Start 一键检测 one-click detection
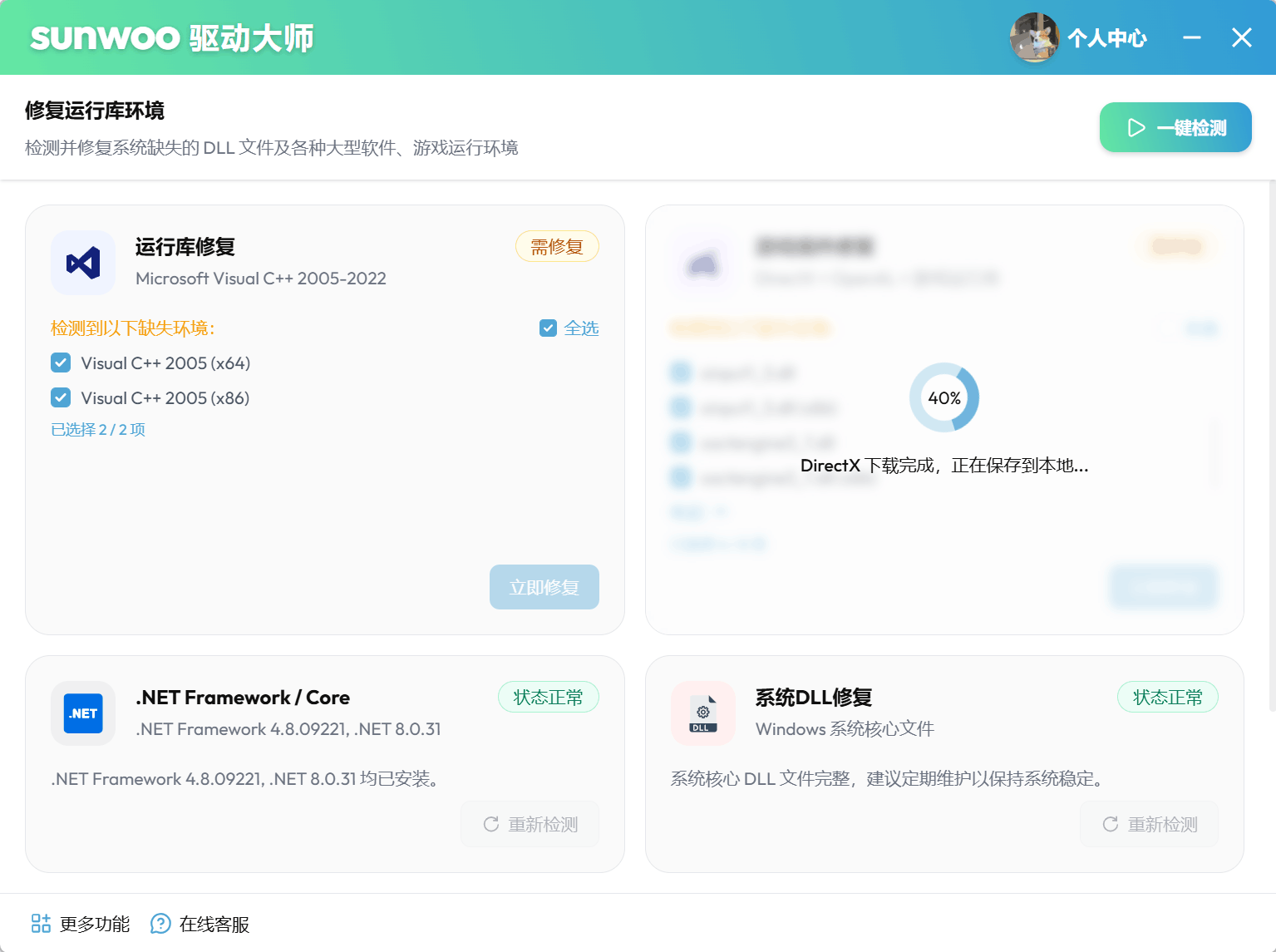This screenshot has height=952, width=1276. pyautogui.click(x=1175, y=127)
